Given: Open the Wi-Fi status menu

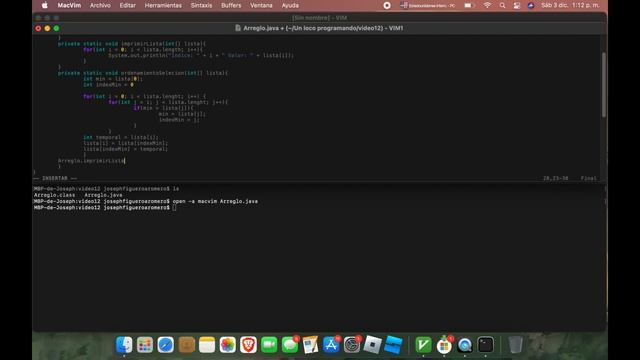Looking at the screenshot, I should coord(487,5).
